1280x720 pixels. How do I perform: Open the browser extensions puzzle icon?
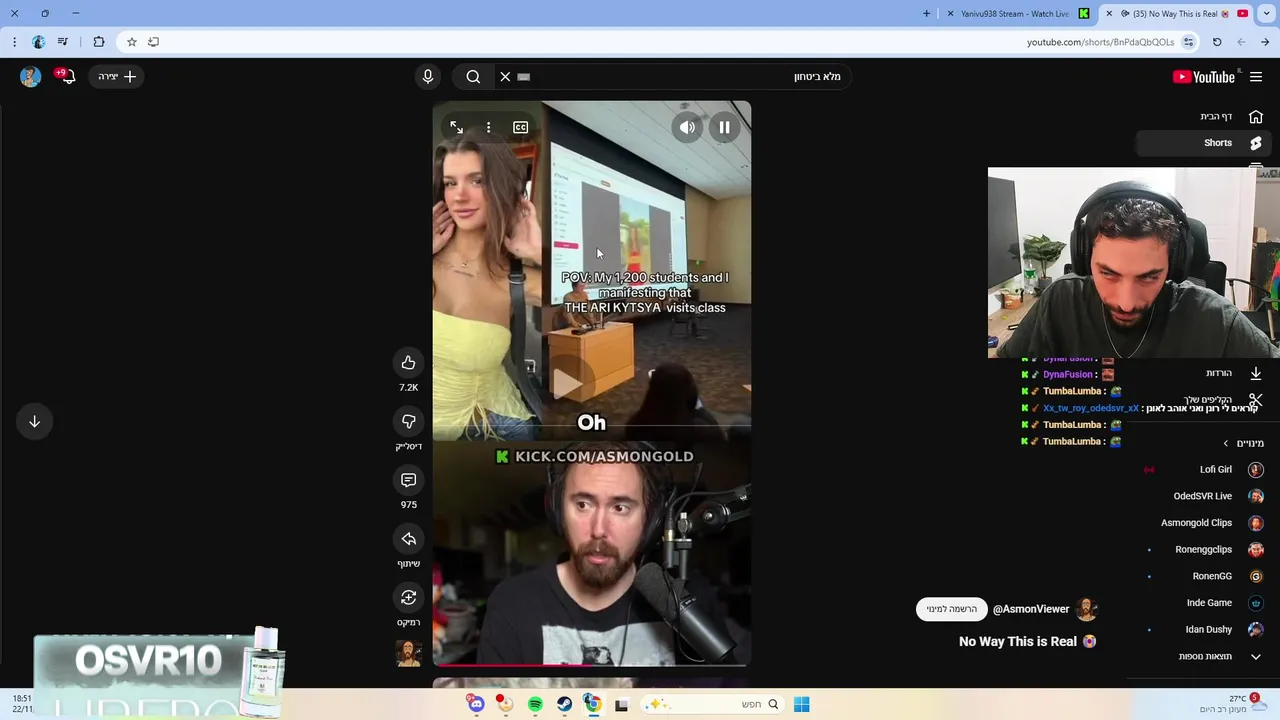pyautogui.click(x=98, y=42)
